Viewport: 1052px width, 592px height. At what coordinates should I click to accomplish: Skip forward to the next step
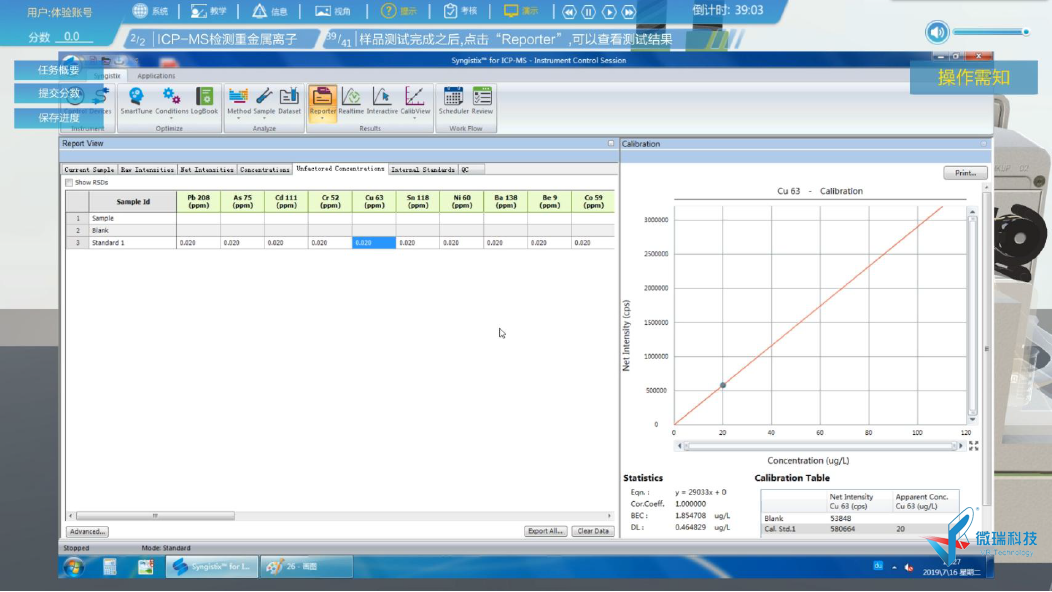[x=629, y=11]
